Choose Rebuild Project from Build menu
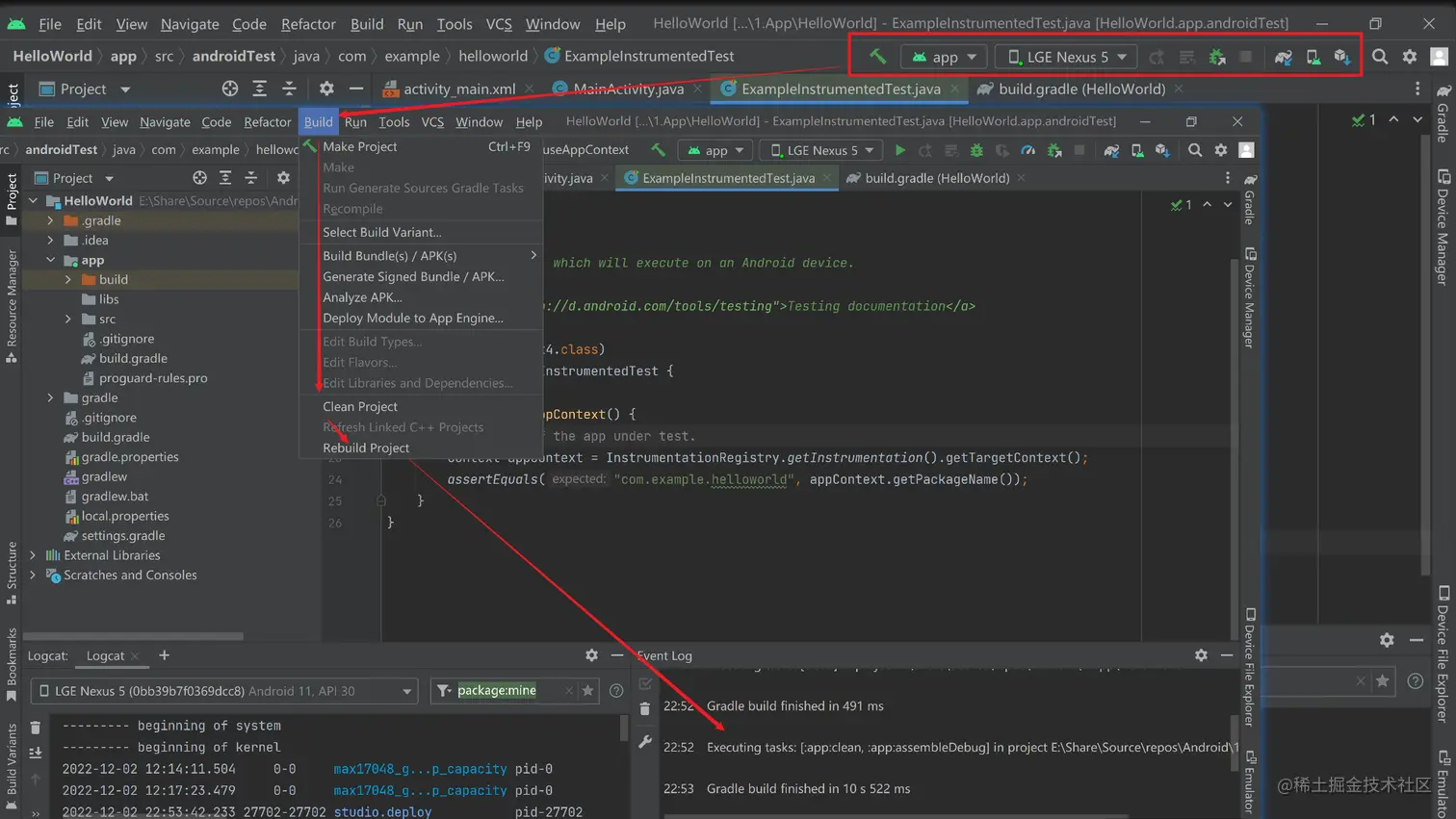The width and height of the screenshot is (1456, 819). click(x=366, y=448)
